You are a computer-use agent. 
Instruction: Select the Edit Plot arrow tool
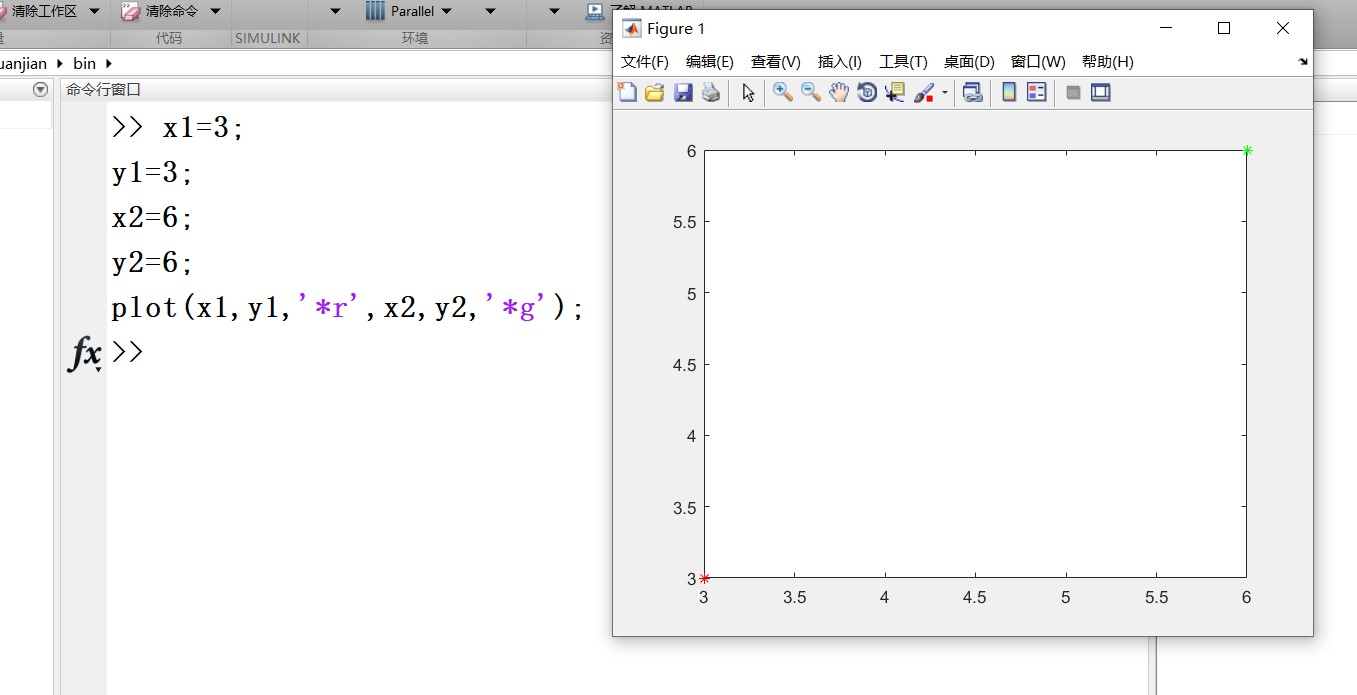748,93
